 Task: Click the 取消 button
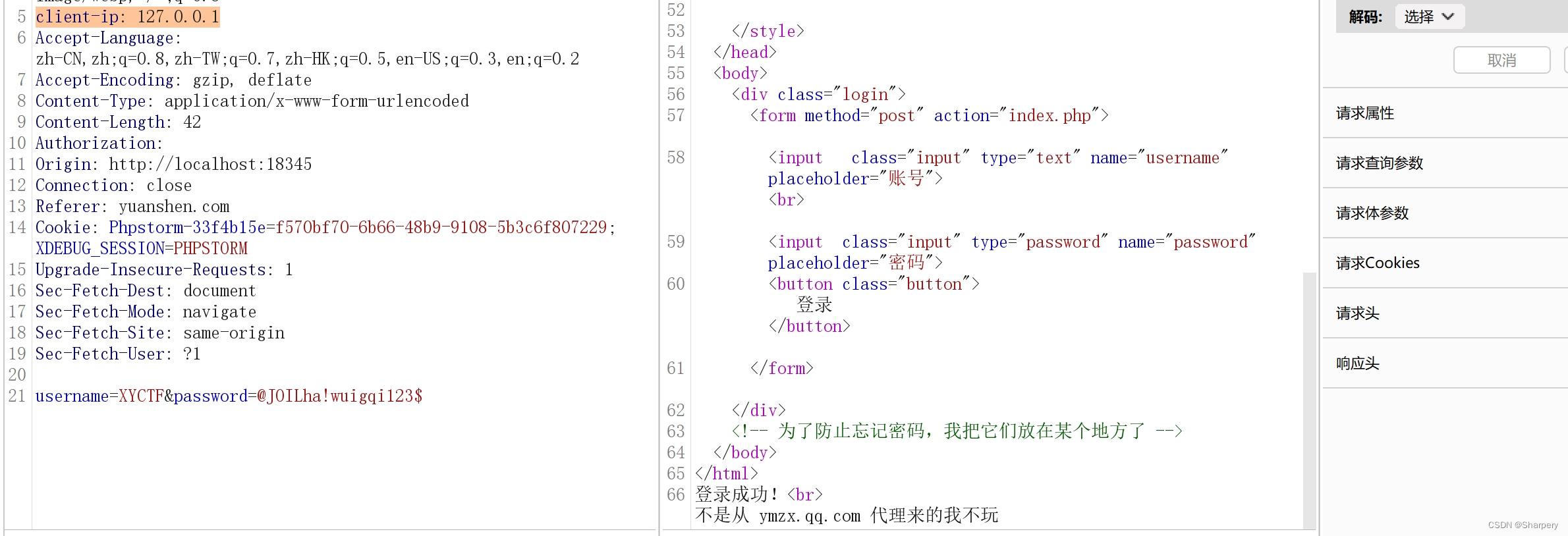point(1501,60)
